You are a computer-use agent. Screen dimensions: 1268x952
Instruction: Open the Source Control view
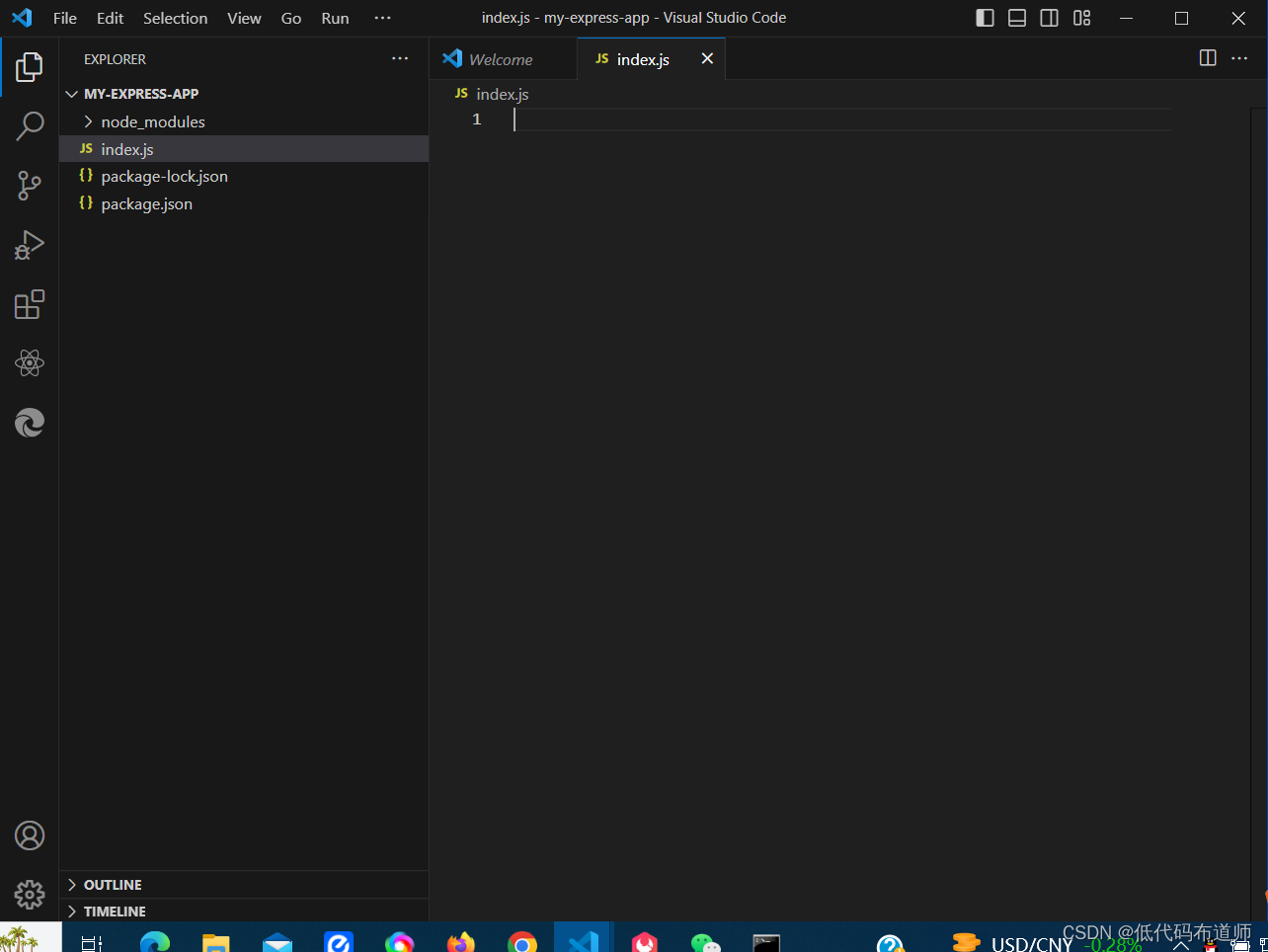click(30, 186)
